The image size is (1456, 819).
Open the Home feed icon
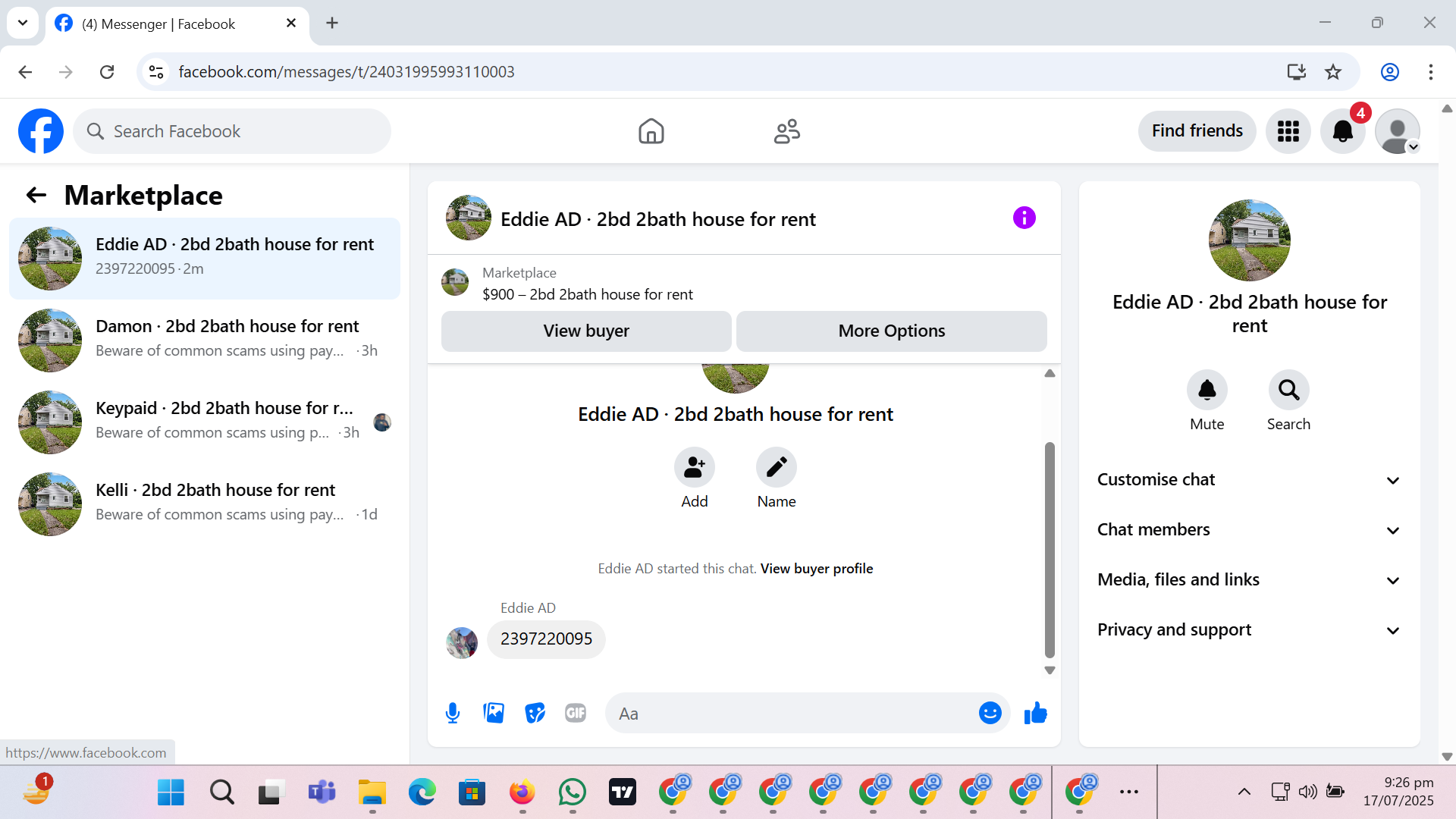tap(651, 131)
